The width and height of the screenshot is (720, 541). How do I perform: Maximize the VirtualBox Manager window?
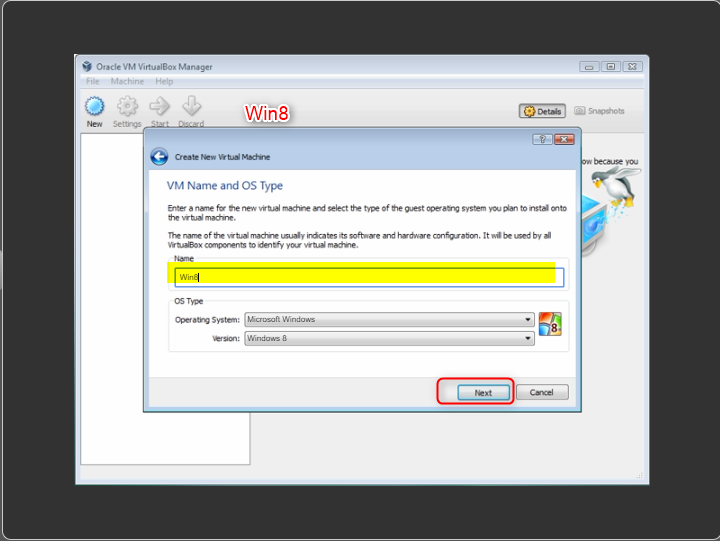pyautogui.click(x=611, y=67)
